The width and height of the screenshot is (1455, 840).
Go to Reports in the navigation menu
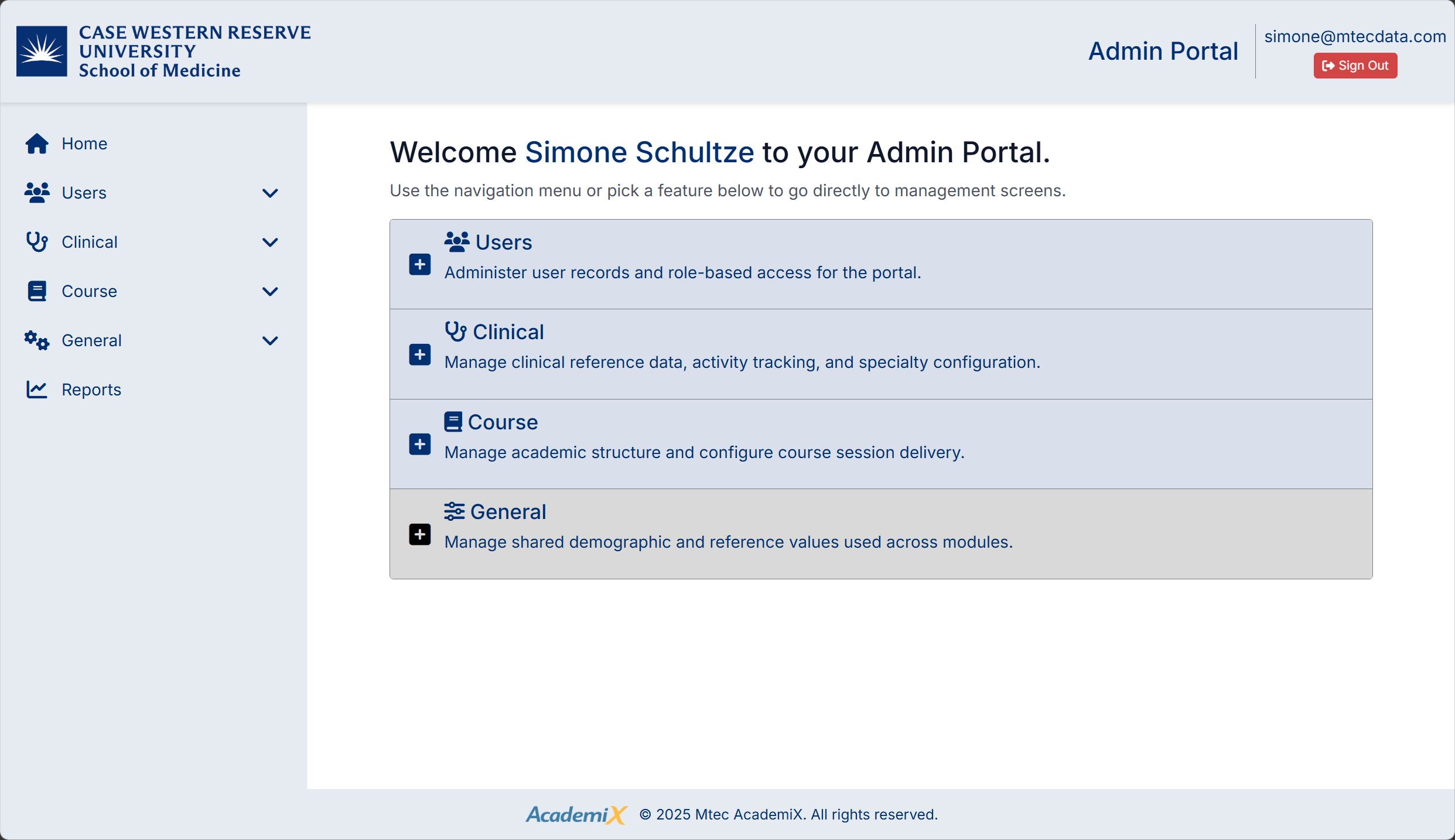click(91, 390)
